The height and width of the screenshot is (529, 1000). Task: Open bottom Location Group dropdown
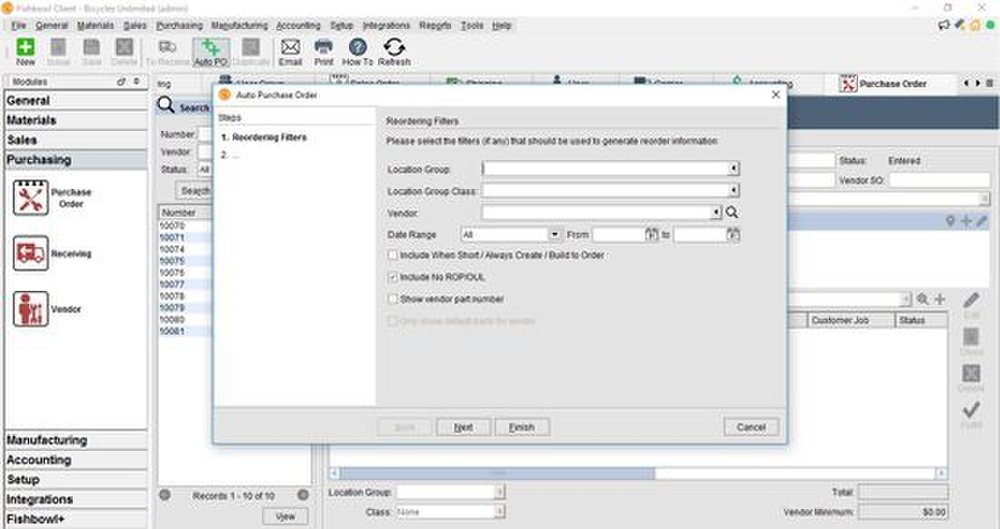500,492
